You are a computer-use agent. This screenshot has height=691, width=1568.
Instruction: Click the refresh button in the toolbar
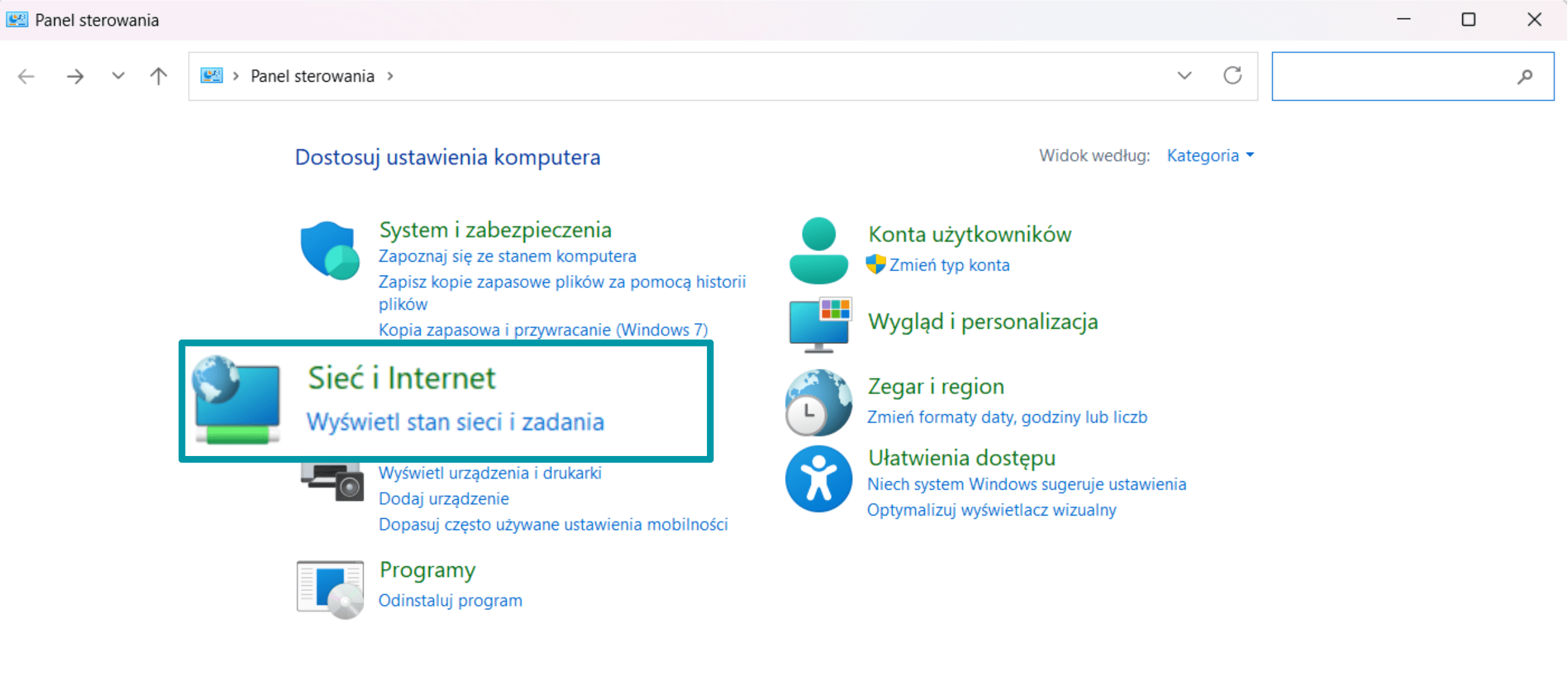point(1232,75)
